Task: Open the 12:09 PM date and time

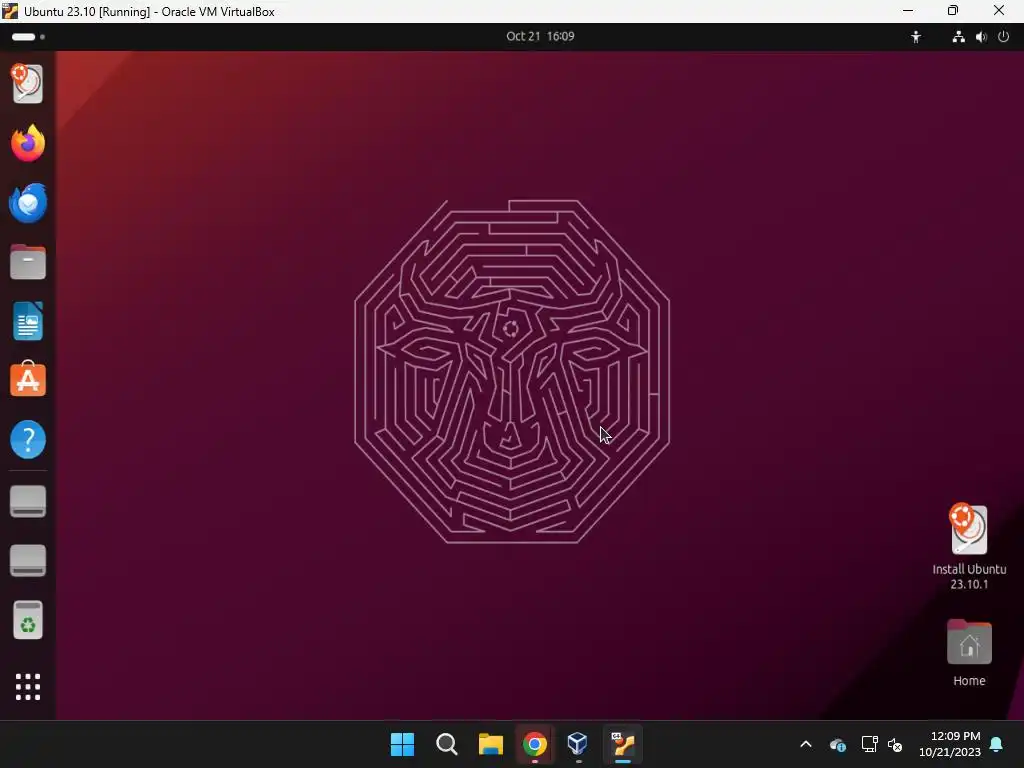Action: coord(950,744)
